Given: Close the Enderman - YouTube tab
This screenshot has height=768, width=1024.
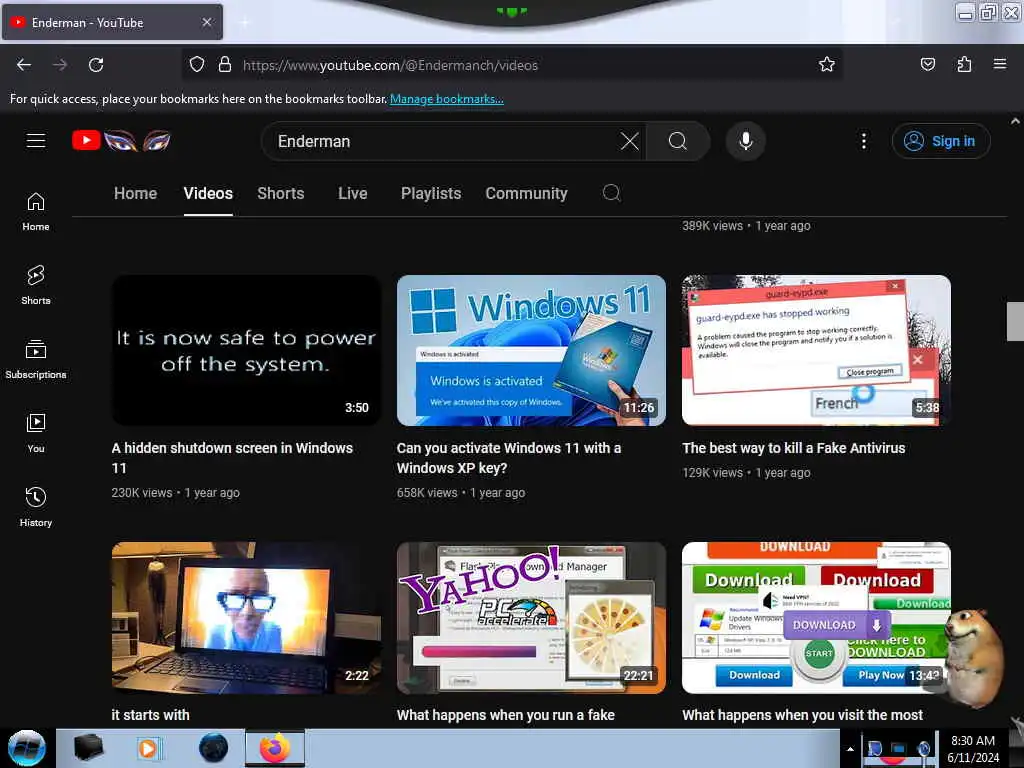Looking at the screenshot, I should [x=206, y=22].
